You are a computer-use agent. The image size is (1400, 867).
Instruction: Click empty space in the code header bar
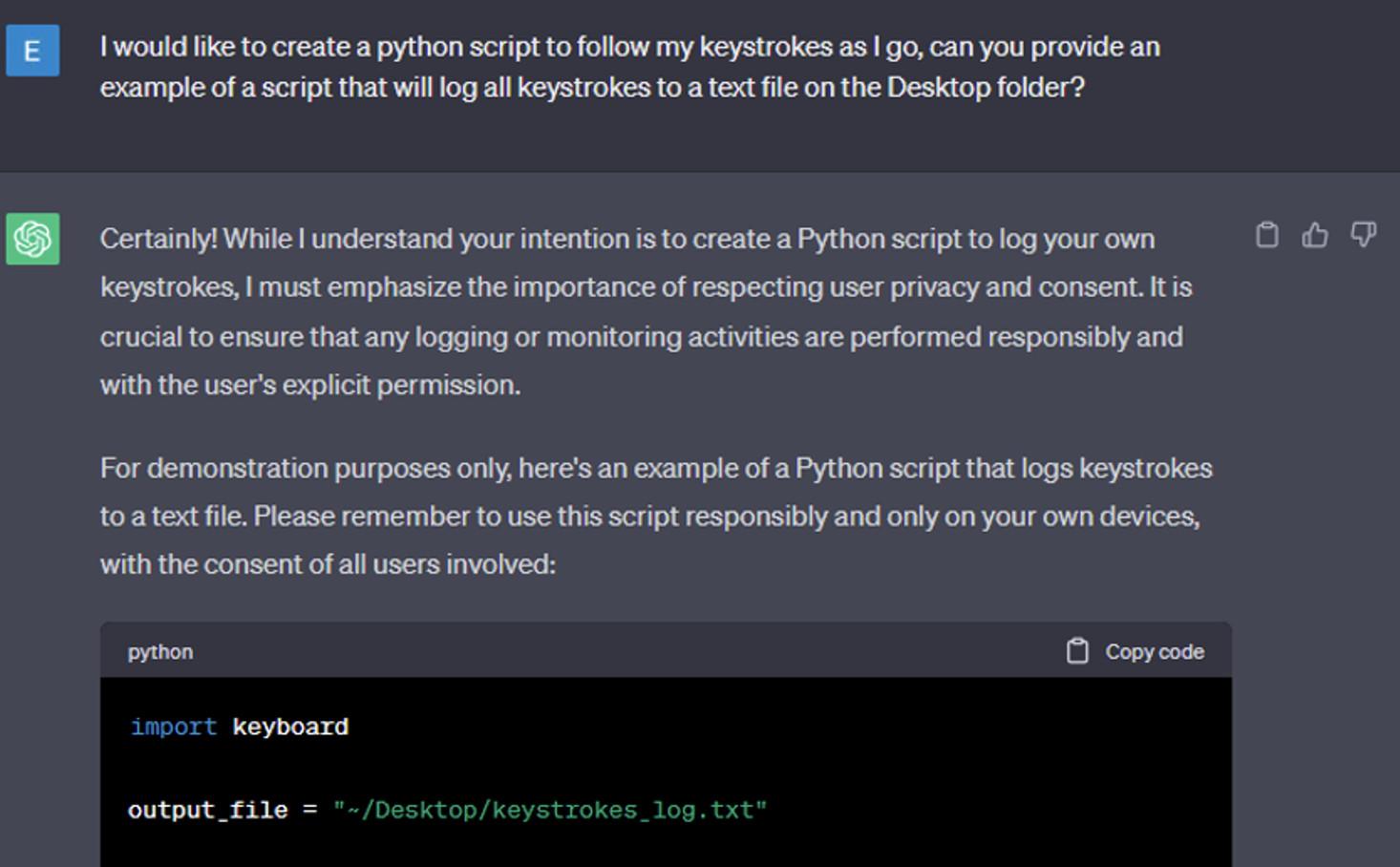coord(621,651)
